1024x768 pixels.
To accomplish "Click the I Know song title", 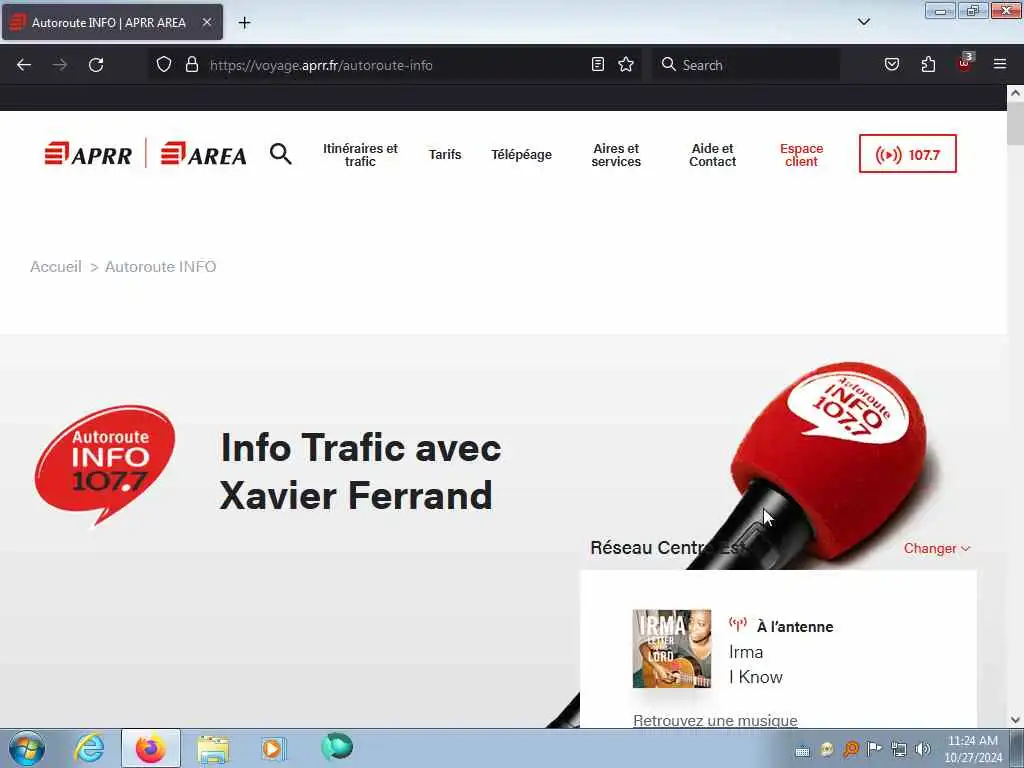I will coord(756,677).
